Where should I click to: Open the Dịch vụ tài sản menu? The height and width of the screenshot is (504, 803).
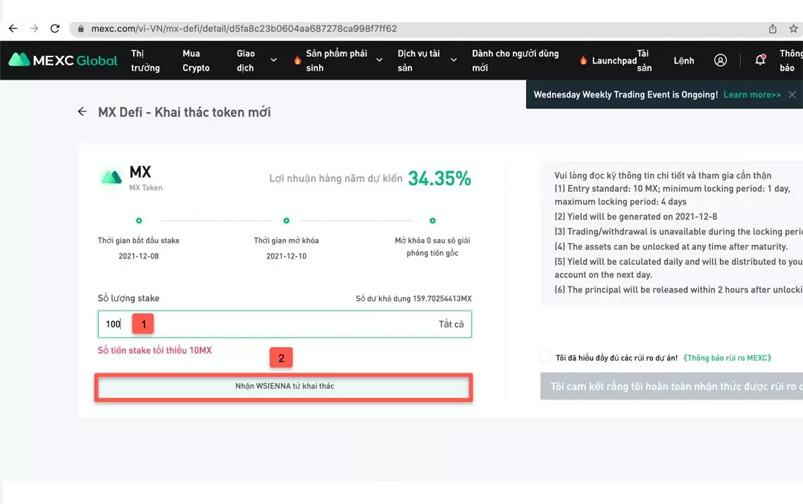tap(418, 60)
